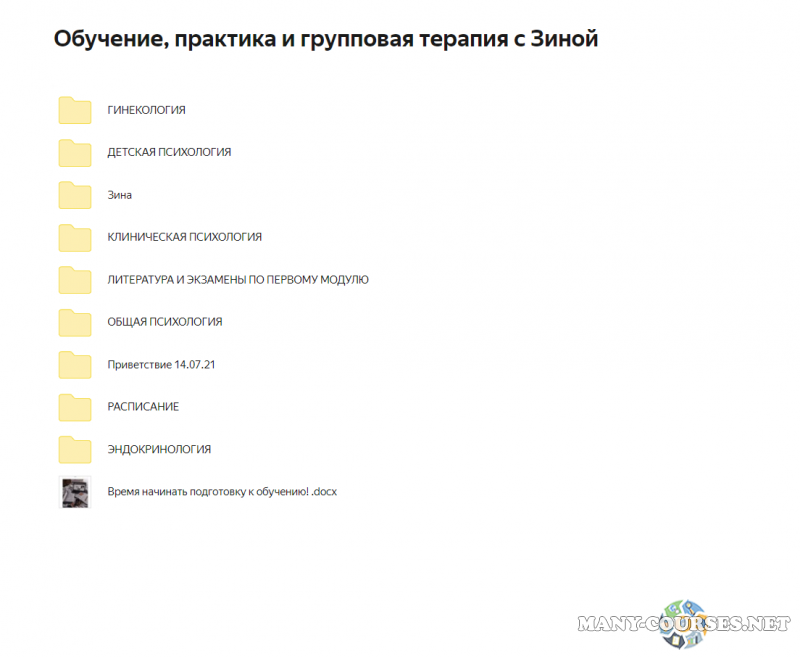Select the ОБЩАЯ ПСИХОЛОГИЯ folder name

pos(164,322)
